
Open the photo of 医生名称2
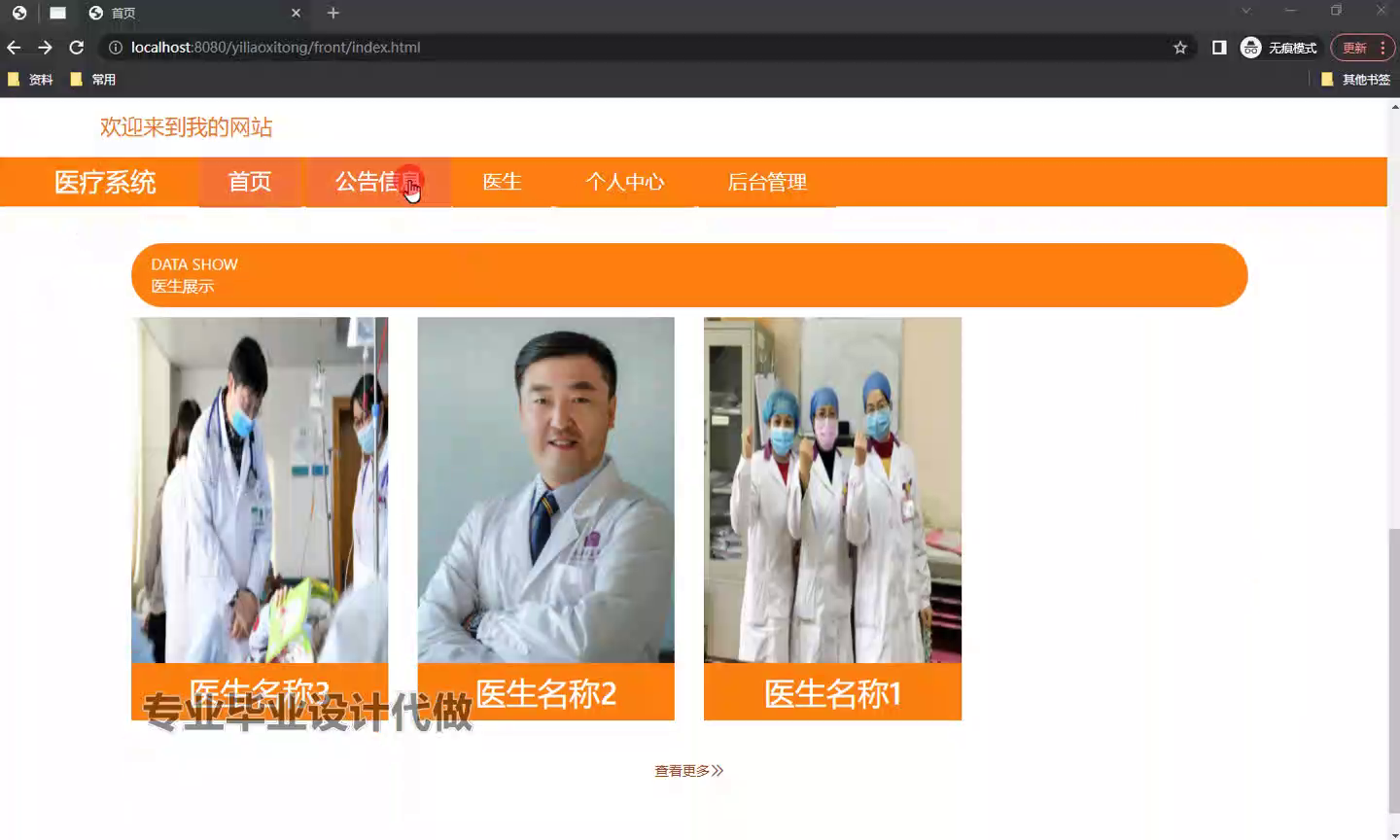[x=545, y=490]
